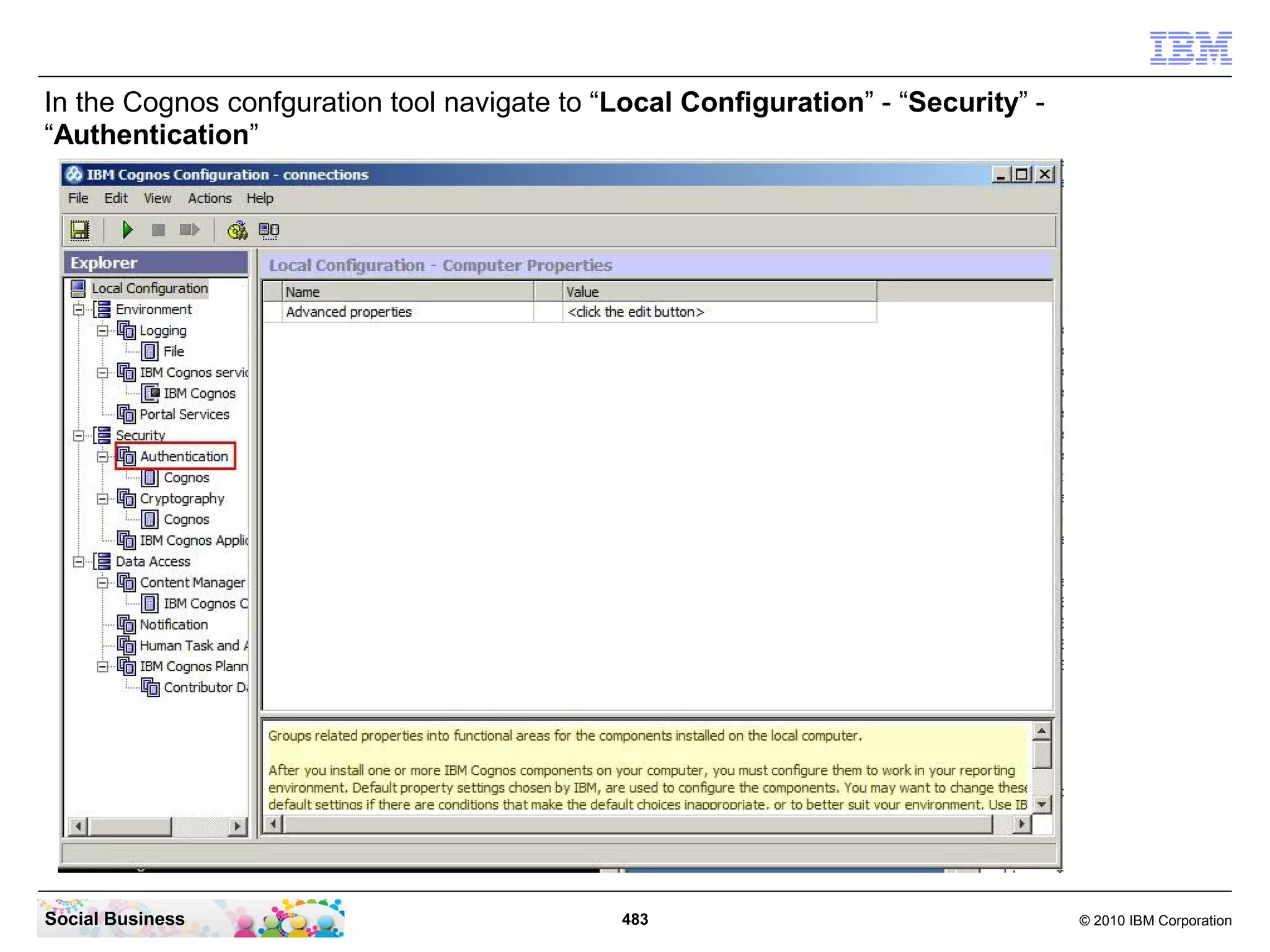Open the Help menu

(260, 198)
